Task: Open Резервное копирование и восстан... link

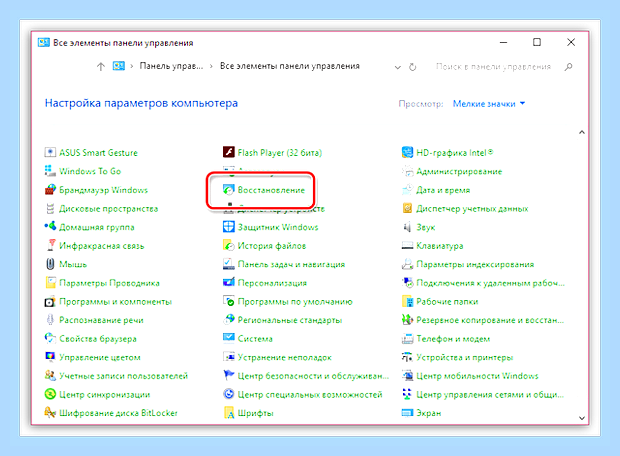Action: tap(490, 320)
